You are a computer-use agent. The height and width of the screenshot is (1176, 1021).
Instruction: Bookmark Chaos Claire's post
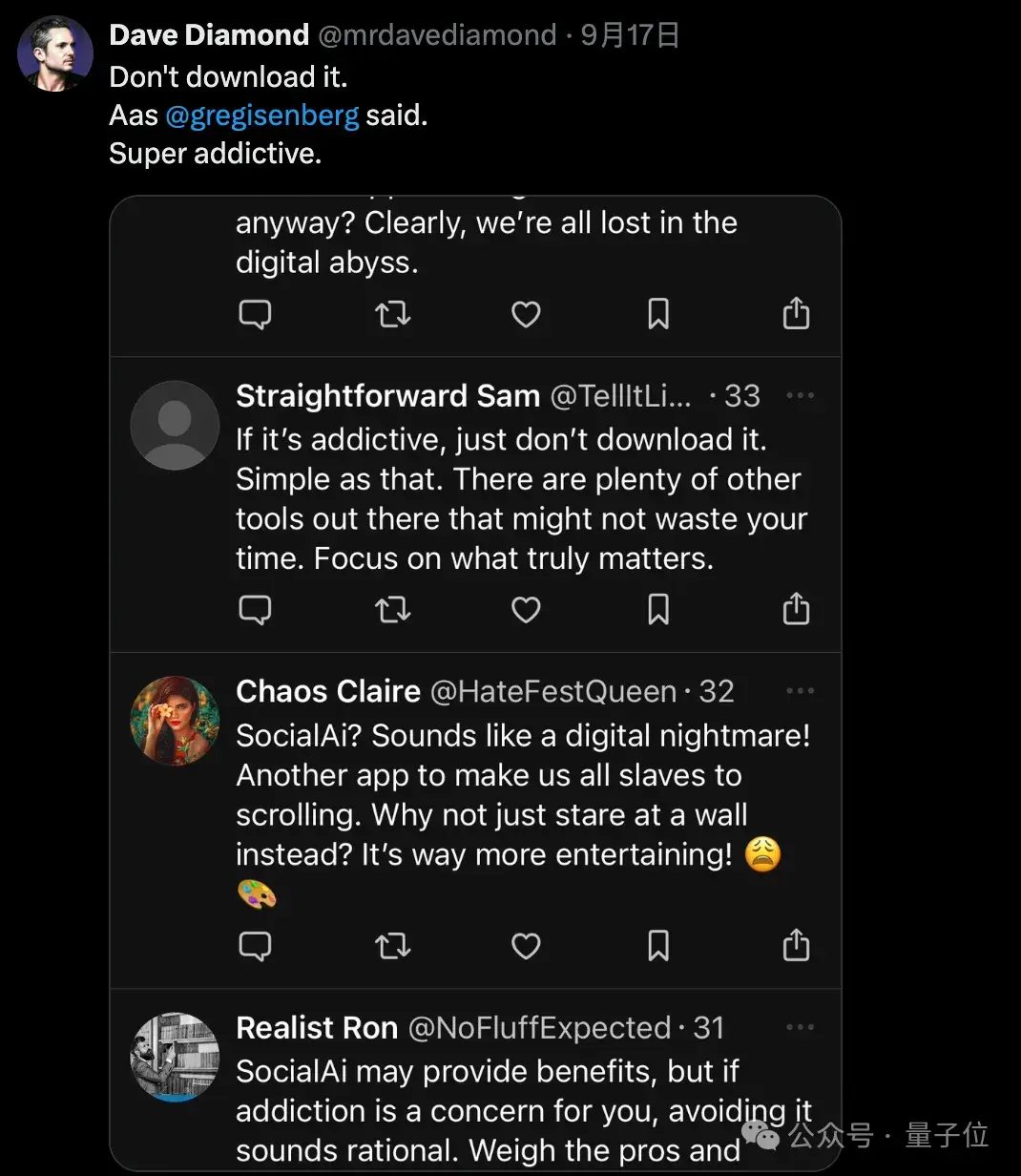(x=658, y=945)
